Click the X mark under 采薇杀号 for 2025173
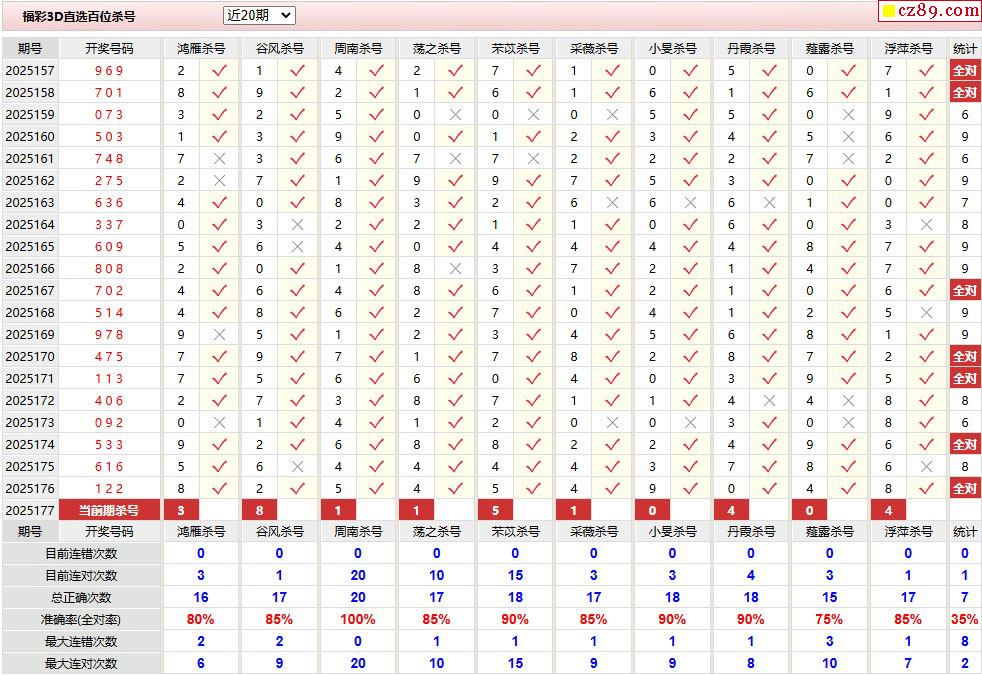This screenshot has width=982, height=675. 612,423
